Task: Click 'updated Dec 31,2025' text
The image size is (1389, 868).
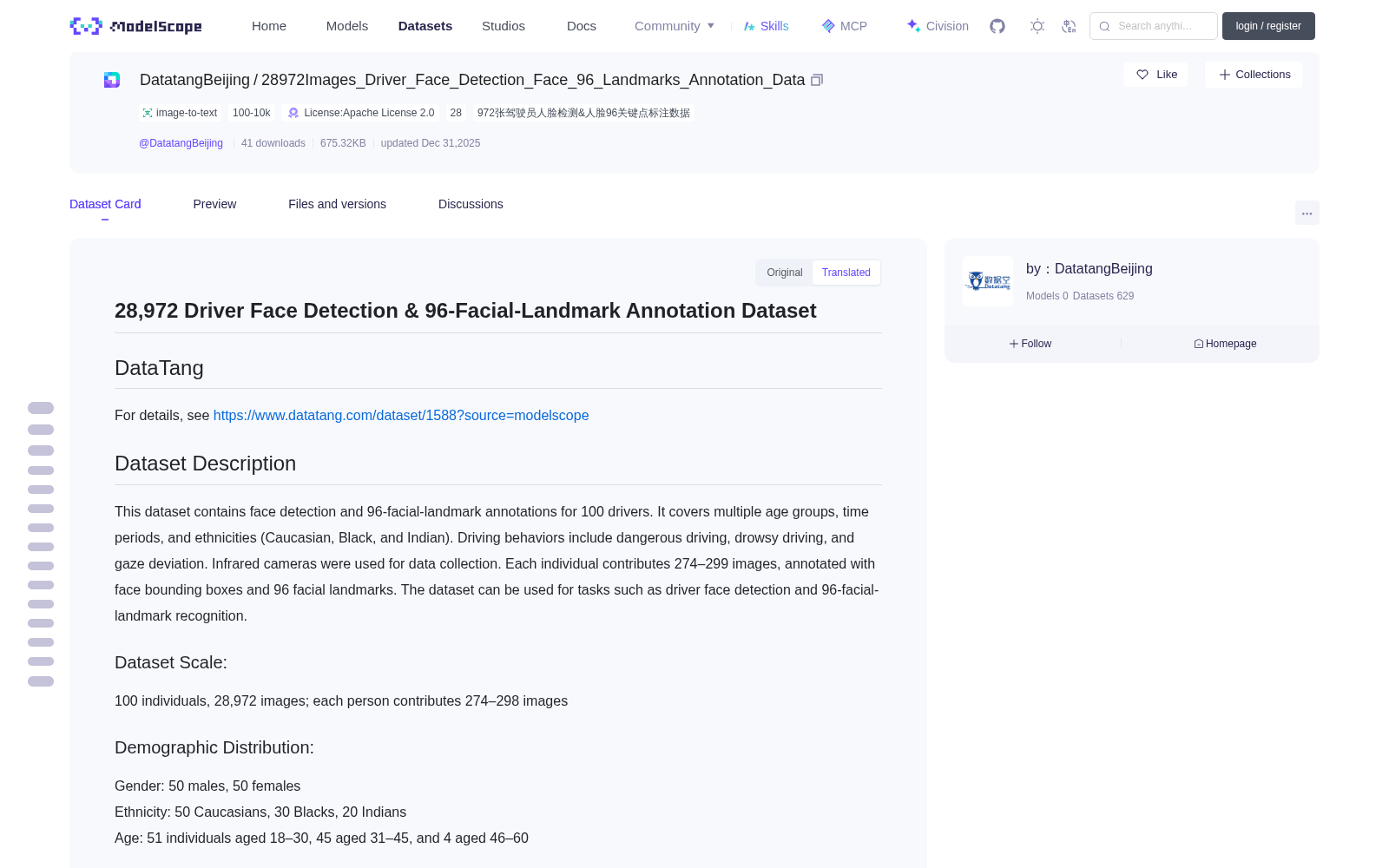Action: coord(431,143)
